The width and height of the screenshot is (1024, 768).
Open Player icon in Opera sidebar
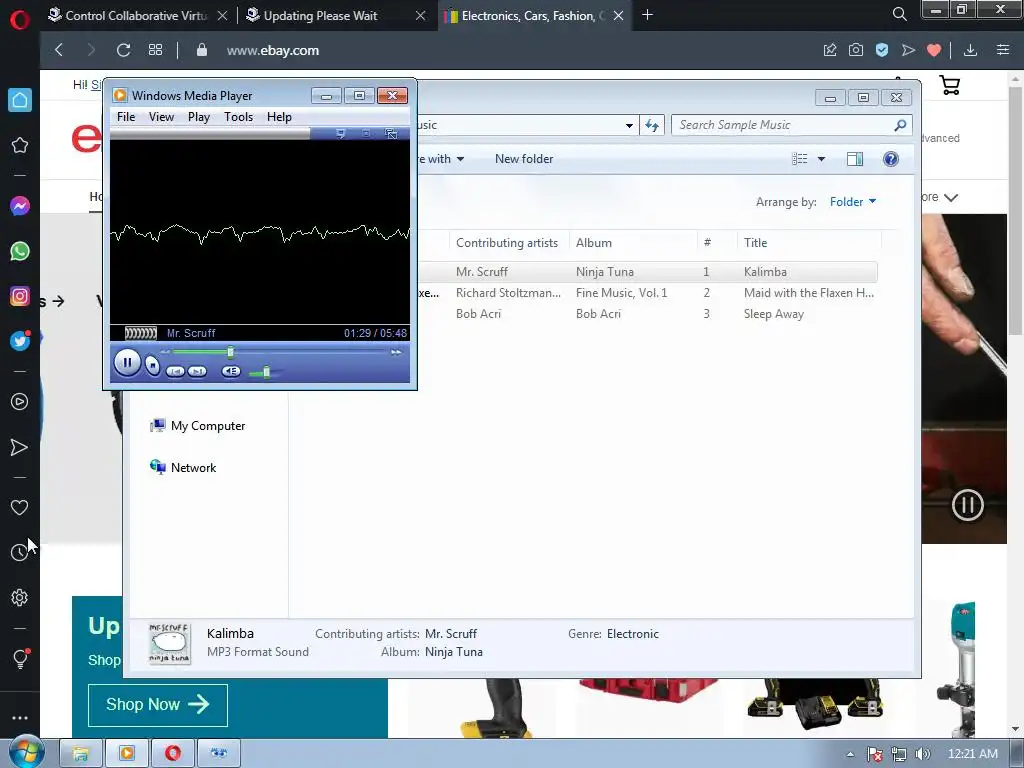(x=20, y=402)
